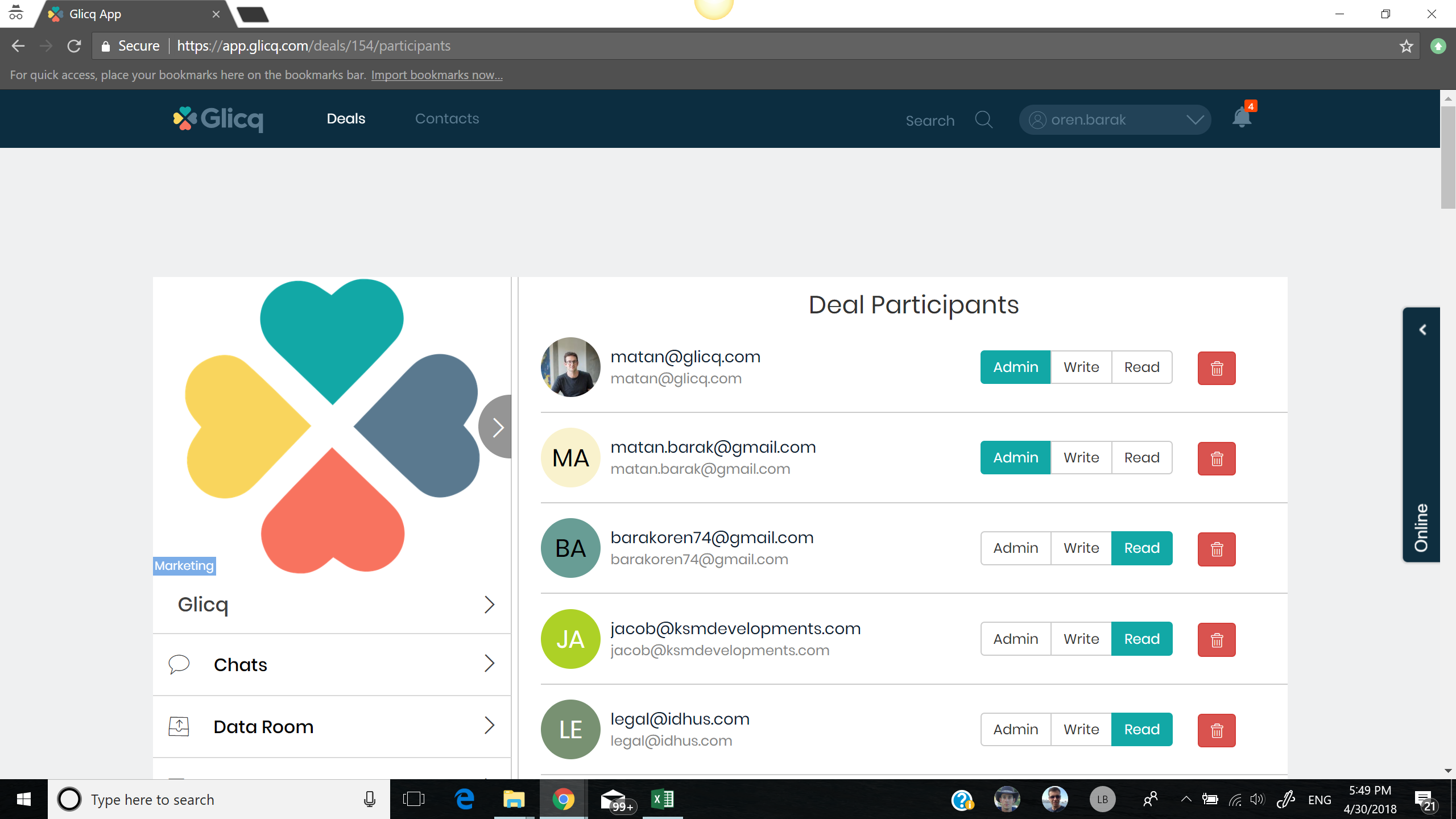This screenshot has height=819, width=1456.
Task: Click the Glicq logo in header
Action: (218, 119)
